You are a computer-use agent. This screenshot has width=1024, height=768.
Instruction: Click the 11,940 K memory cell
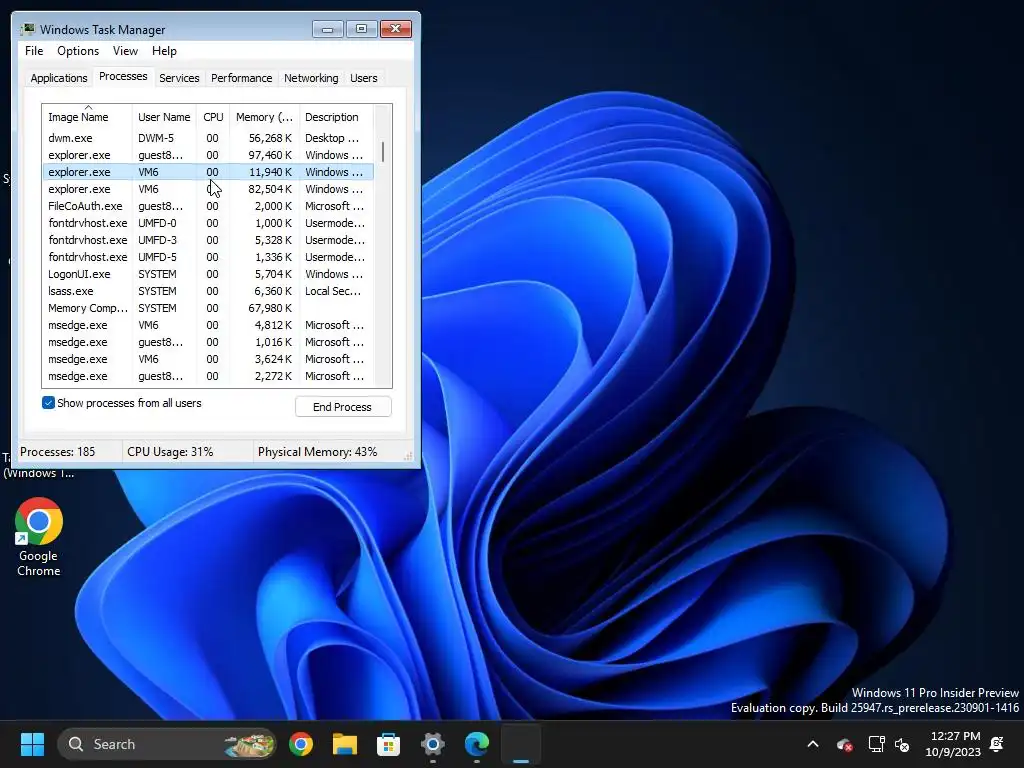[x=270, y=172]
